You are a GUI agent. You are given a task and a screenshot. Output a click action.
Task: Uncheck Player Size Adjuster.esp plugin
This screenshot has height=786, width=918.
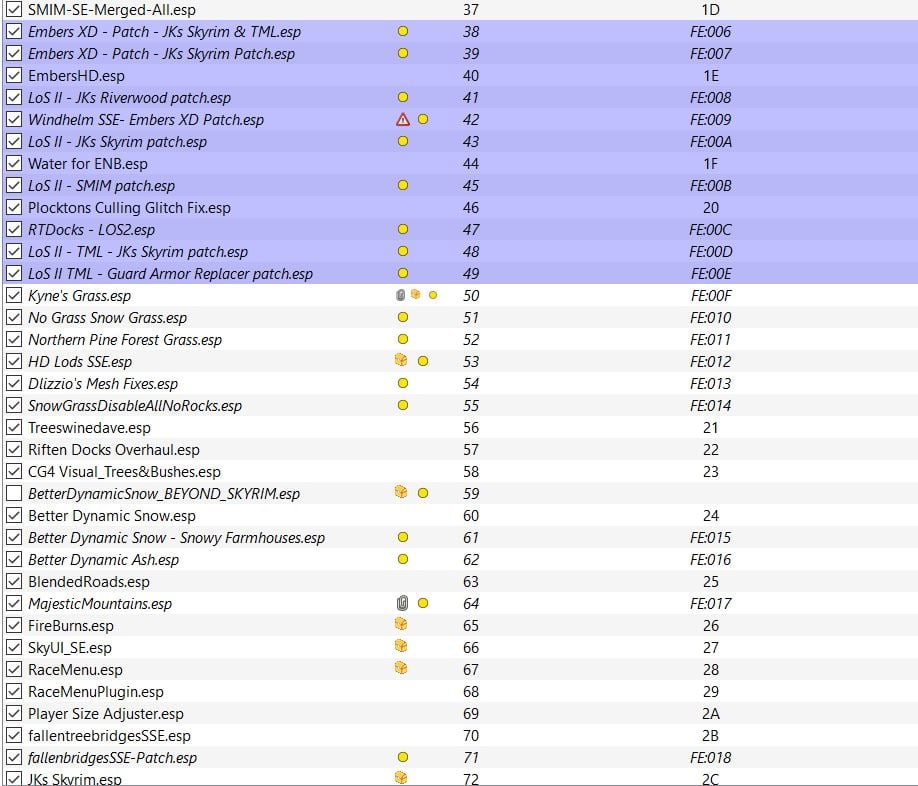(x=14, y=713)
